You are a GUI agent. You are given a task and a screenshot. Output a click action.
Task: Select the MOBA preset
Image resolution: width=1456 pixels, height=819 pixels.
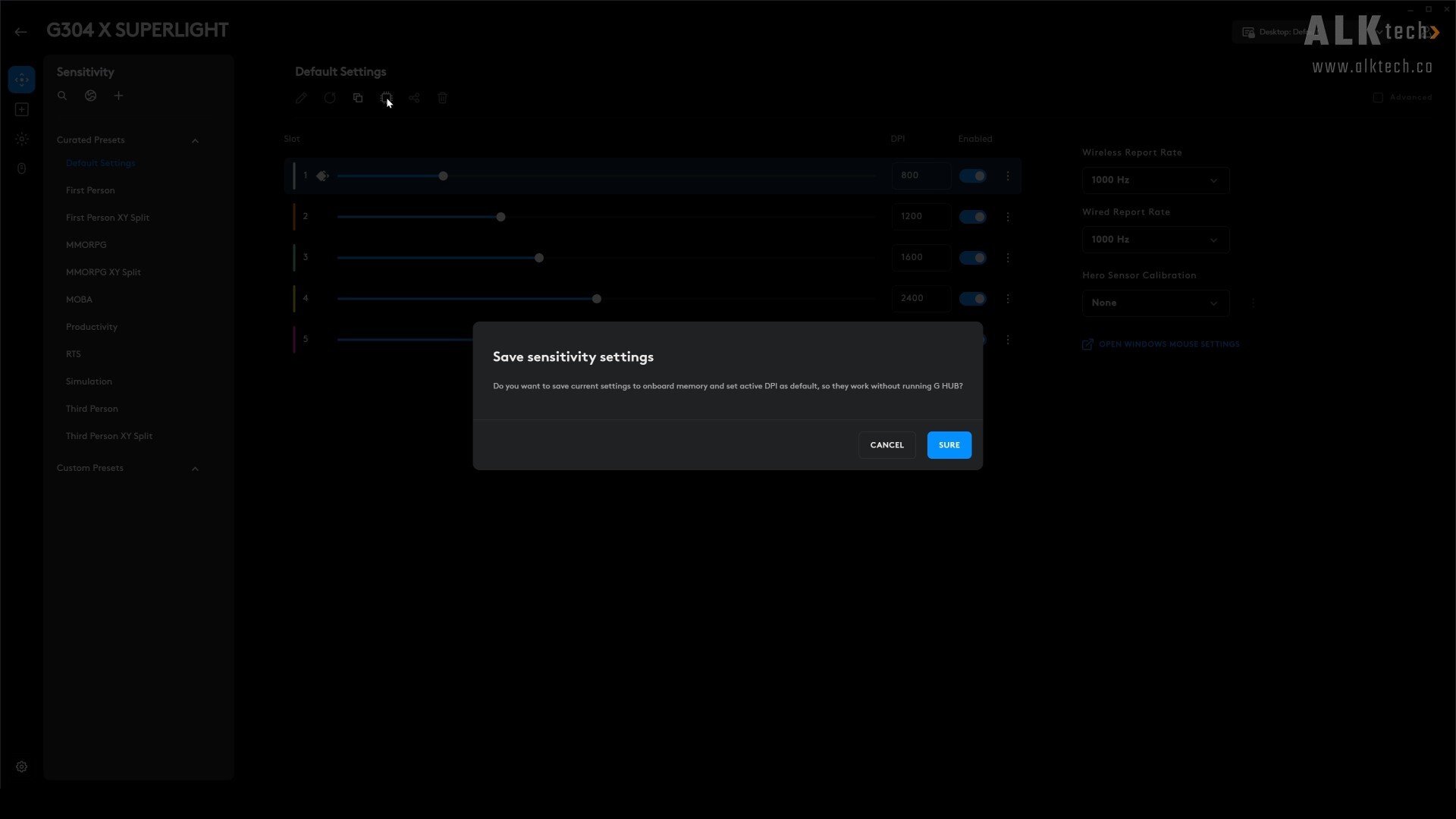coord(79,300)
